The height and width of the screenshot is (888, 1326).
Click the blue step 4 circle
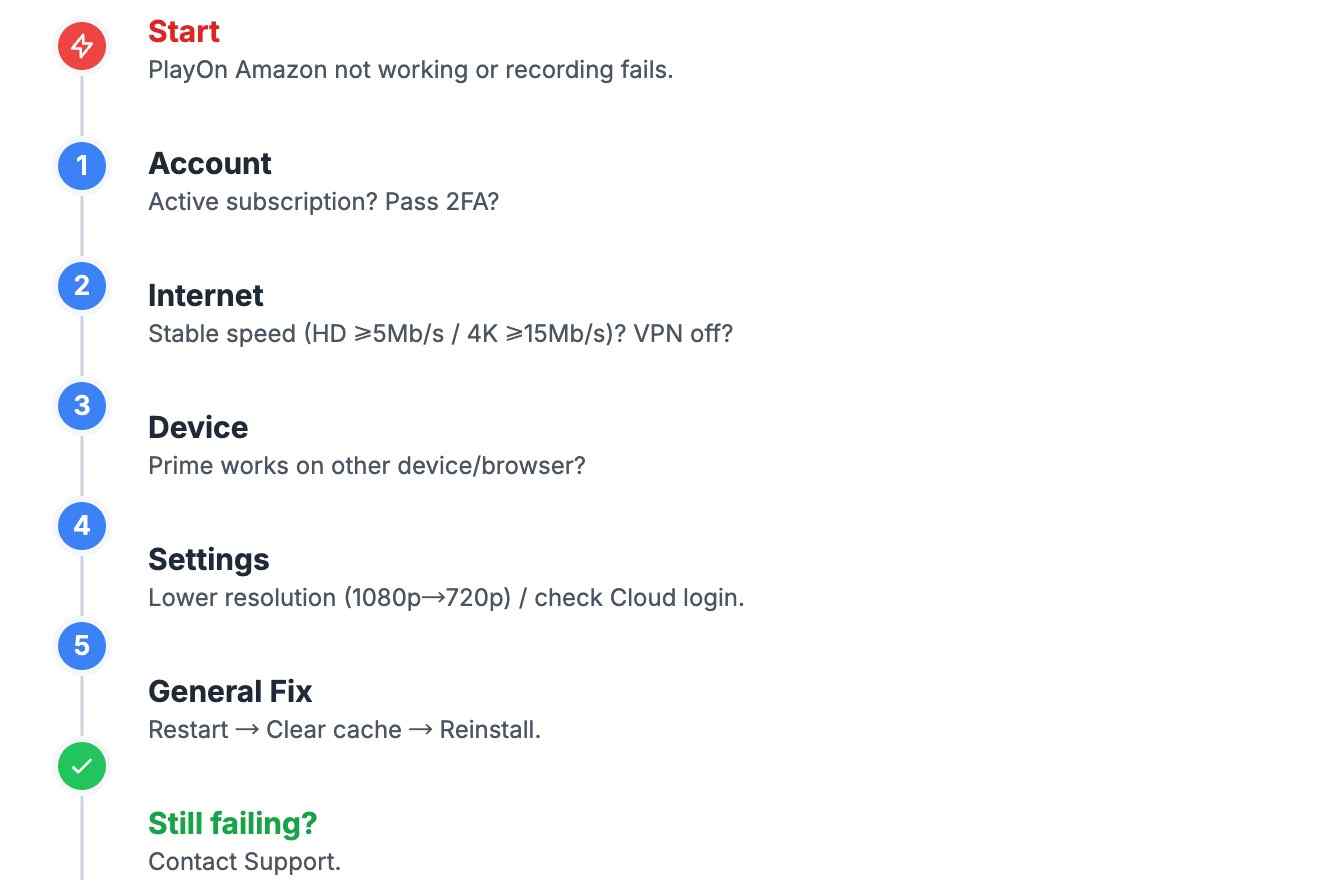82,525
